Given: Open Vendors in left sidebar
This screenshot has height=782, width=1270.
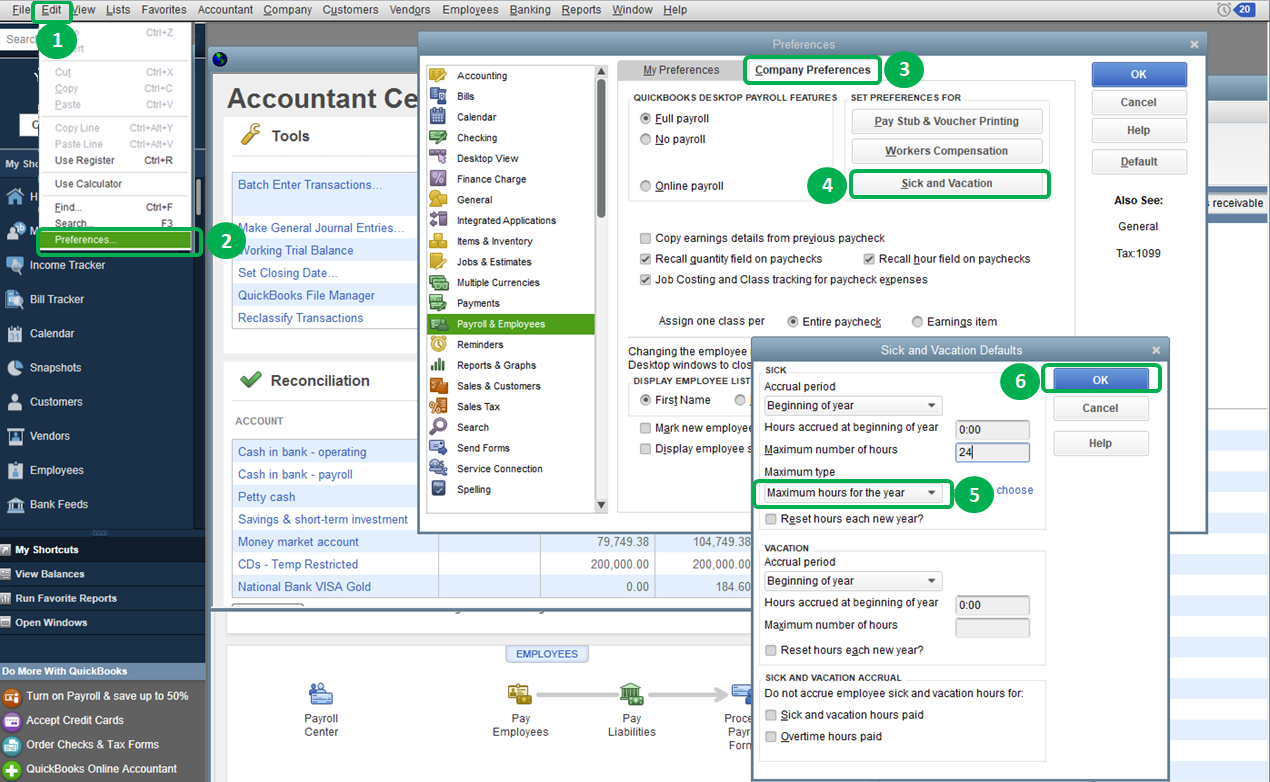Looking at the screenshot, I should 50,436.
